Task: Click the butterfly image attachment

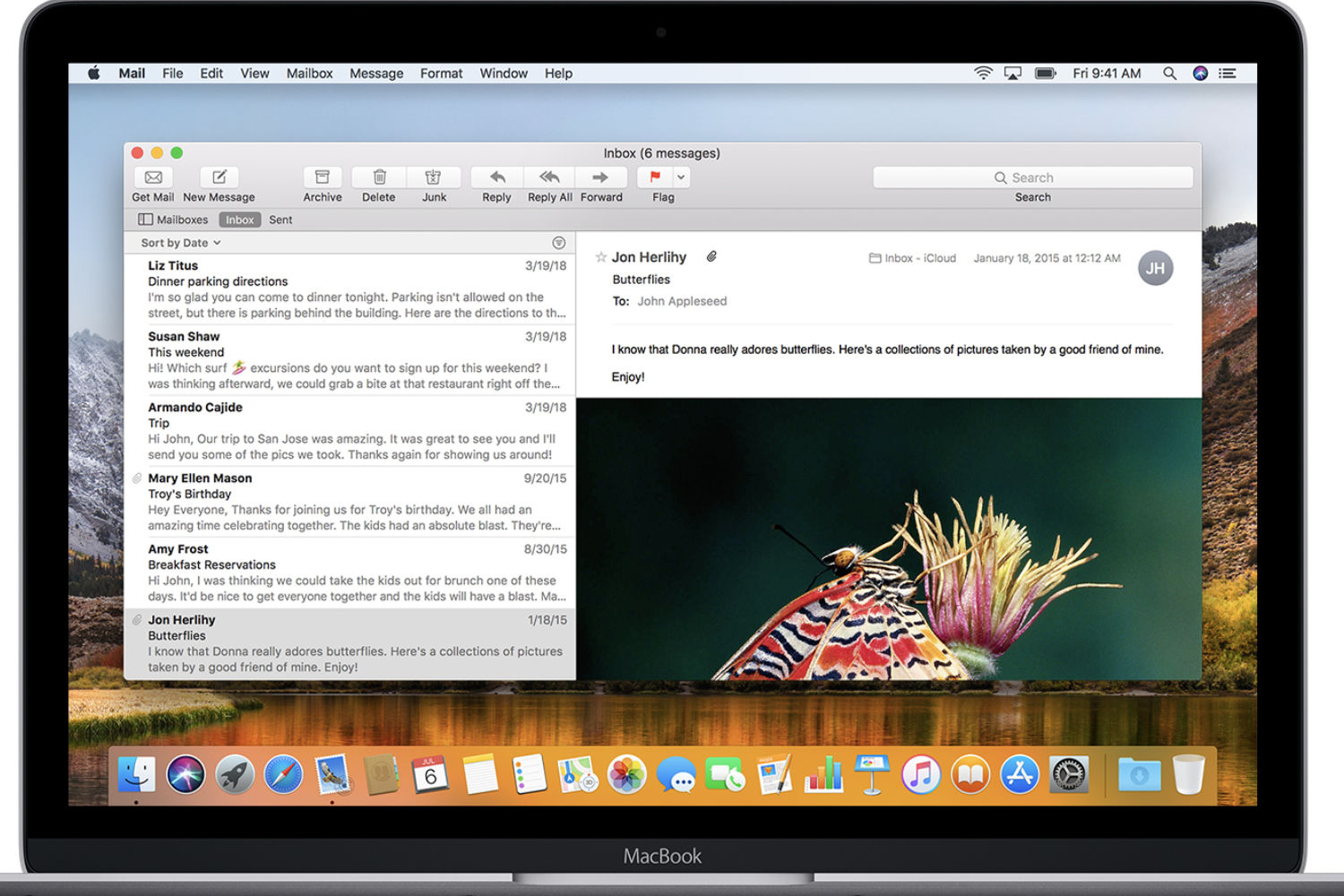Action: point(889,538)
